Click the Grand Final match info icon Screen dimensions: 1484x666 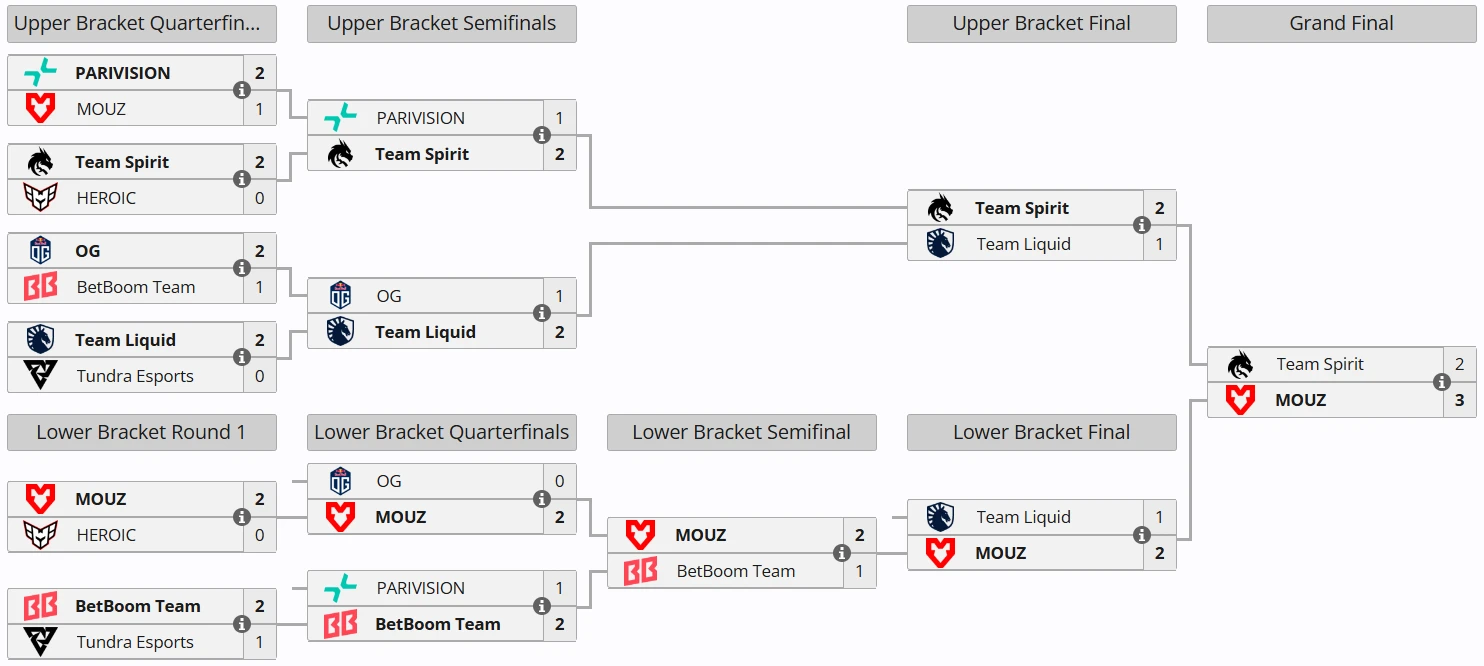tap(1442, 382)
